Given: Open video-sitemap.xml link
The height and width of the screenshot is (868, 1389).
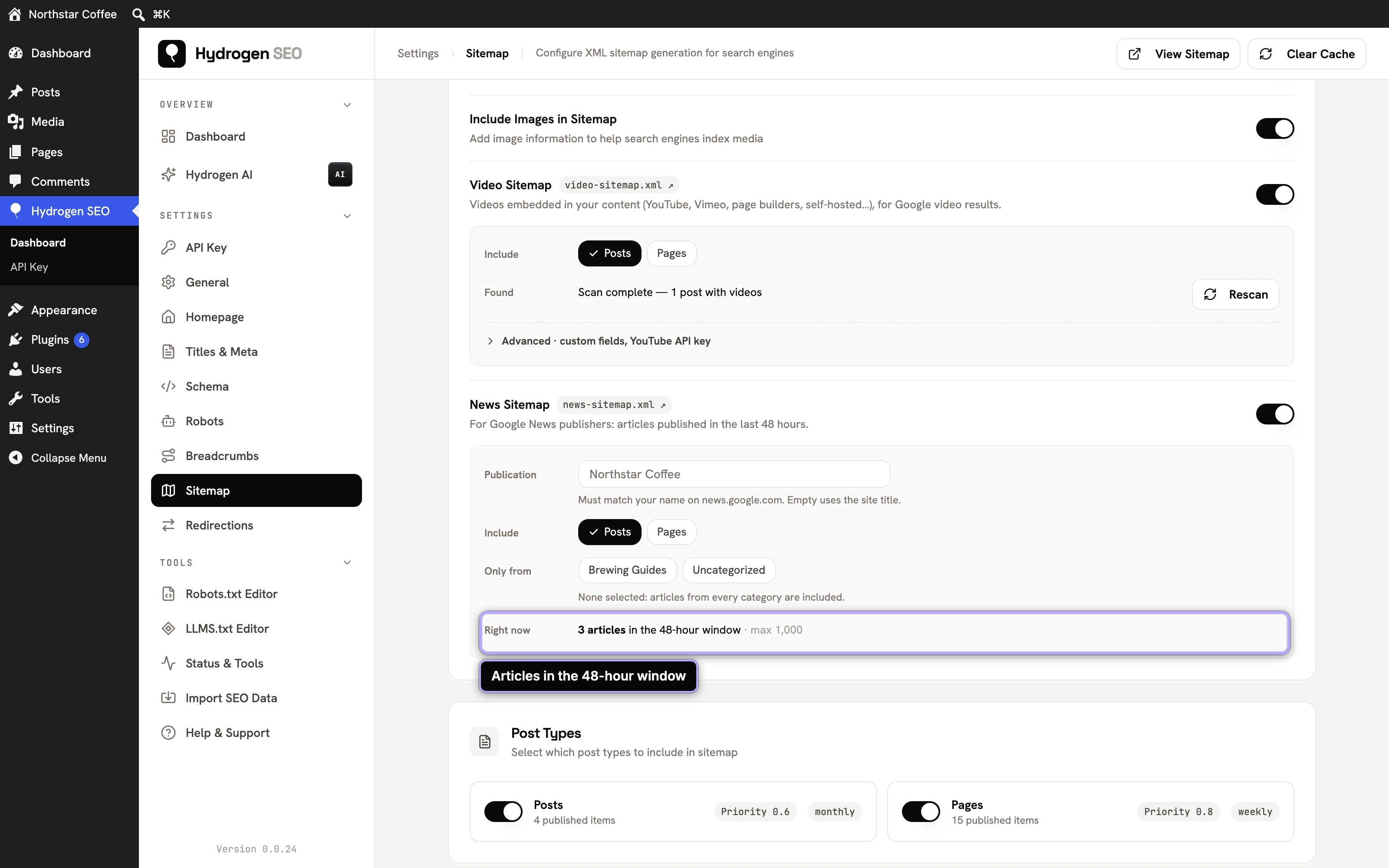Looking at the screenshot, I should click(x=619, y=185).
